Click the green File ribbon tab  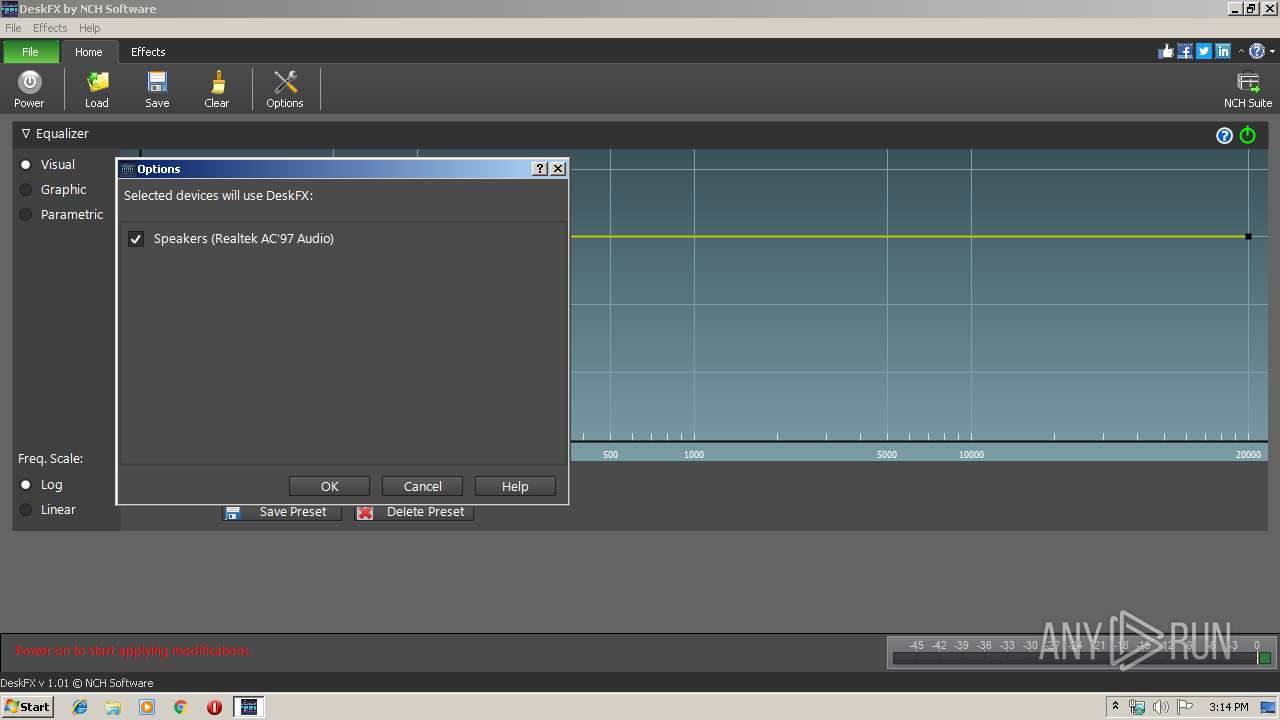pyautogui.click(x=30, y=52)
